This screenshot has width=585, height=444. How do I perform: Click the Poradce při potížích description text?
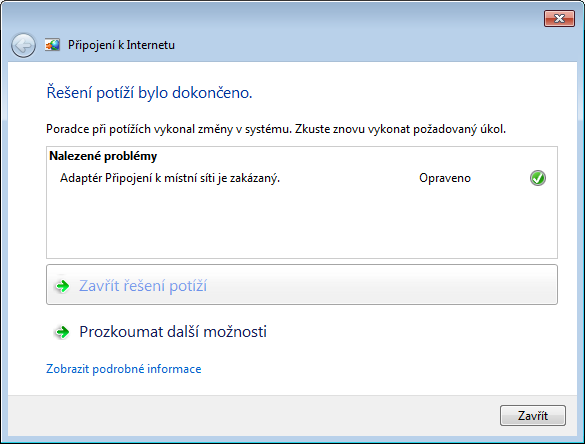coord(276,129)
